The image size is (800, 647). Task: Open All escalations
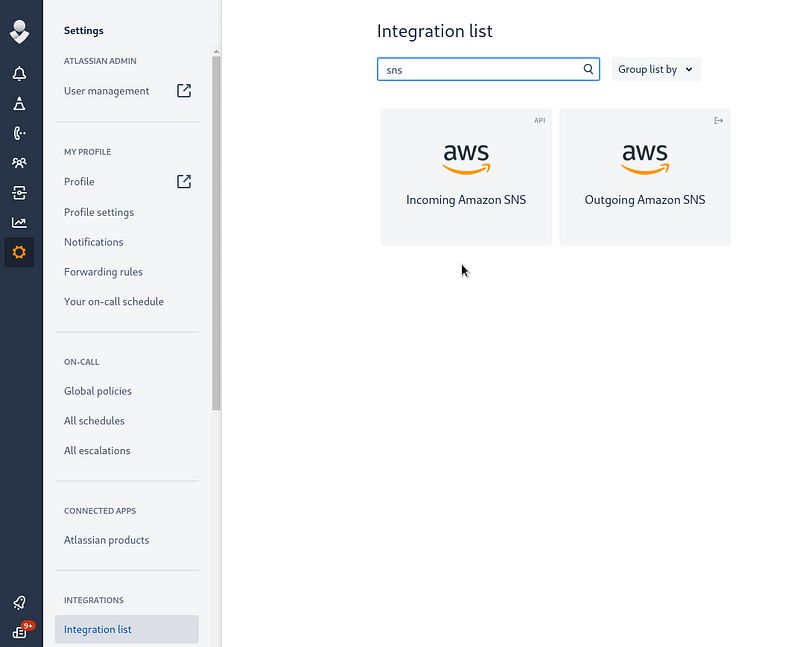(x=97, y=451)
